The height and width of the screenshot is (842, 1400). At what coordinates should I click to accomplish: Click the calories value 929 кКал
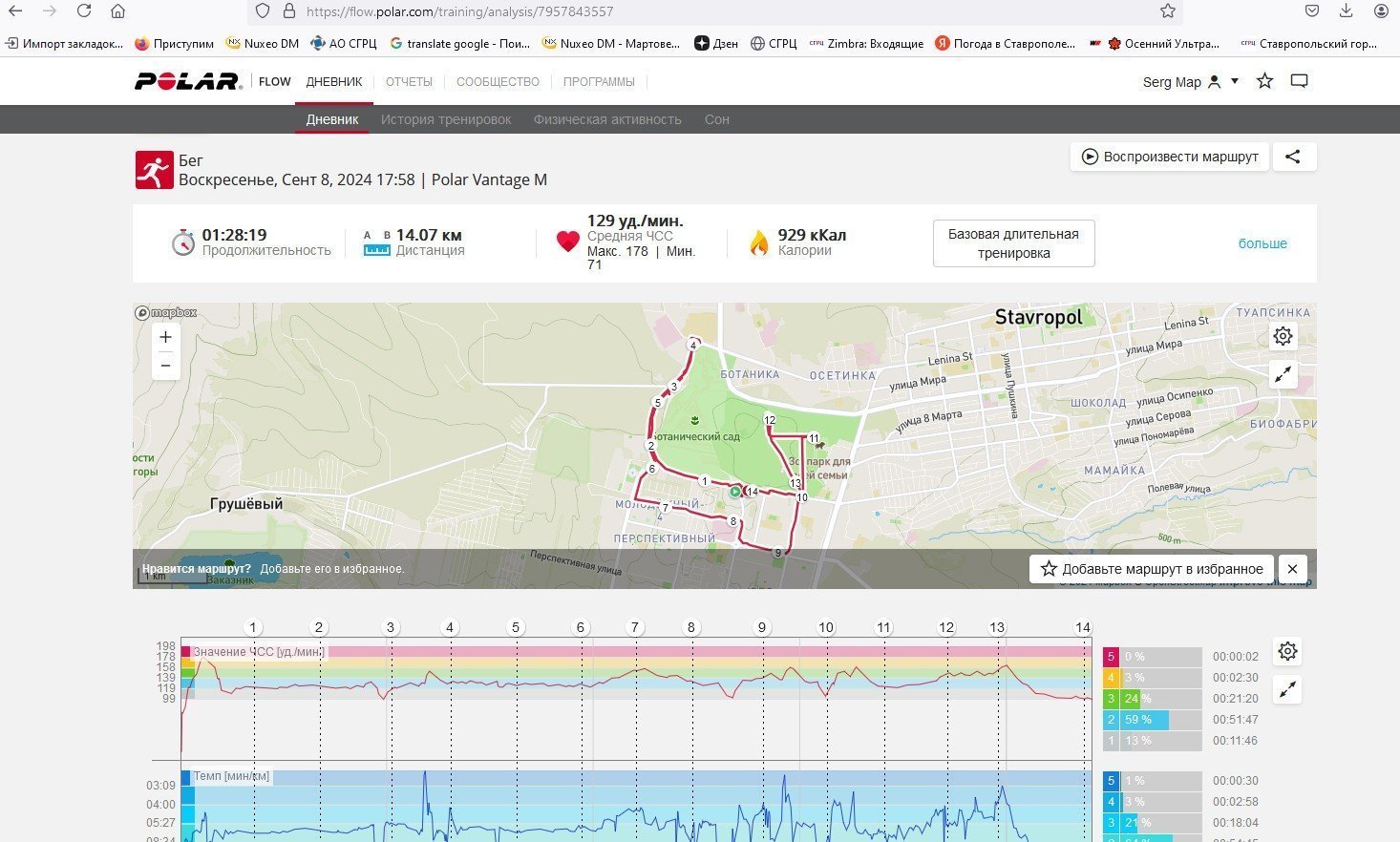tap(812, 235)
